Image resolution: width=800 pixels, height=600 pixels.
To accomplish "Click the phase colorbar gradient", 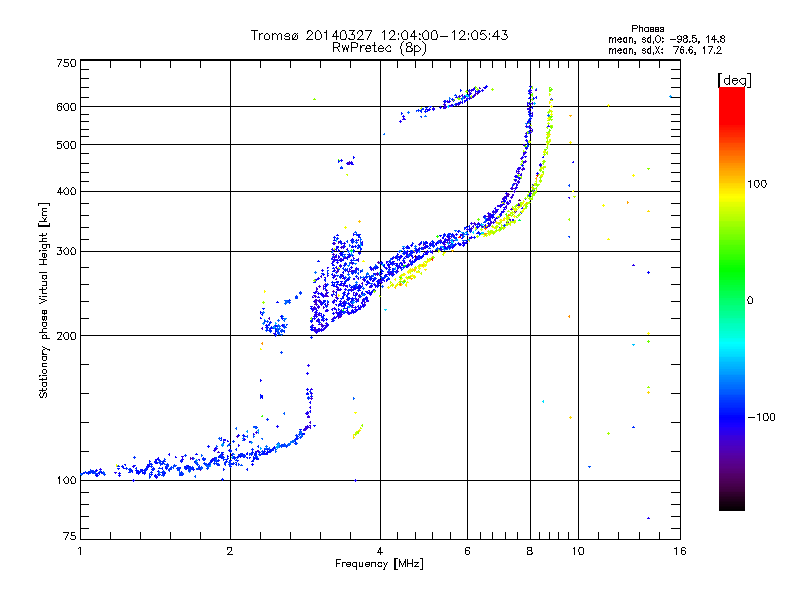I will point(732,299).
